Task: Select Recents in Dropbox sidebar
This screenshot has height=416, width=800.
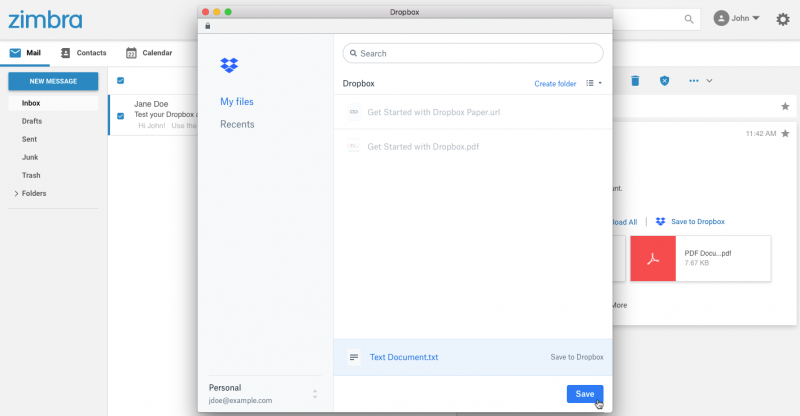Action: click(237, 124)
